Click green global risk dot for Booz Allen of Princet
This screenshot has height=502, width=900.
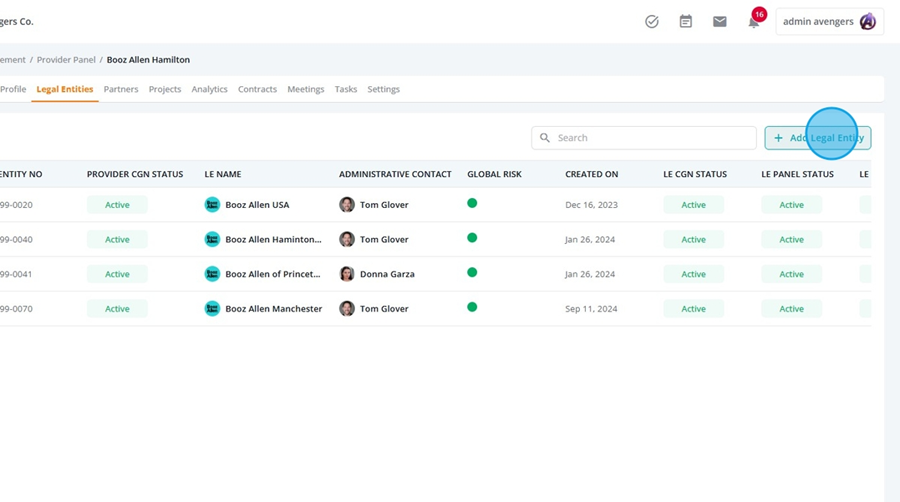472,273
